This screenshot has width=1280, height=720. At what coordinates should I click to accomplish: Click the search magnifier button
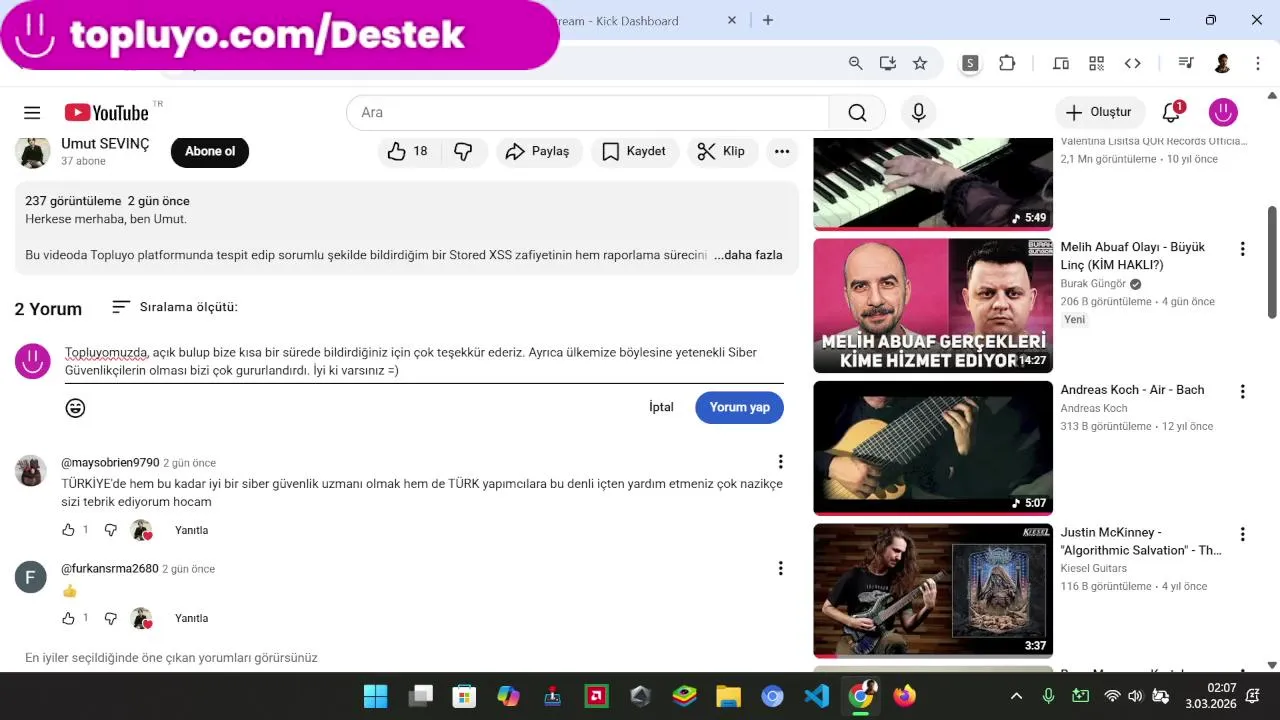tap(857, 113)
